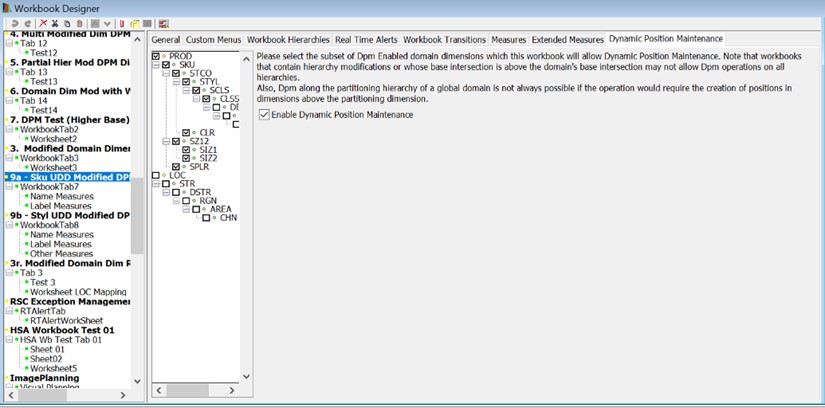825x408 pixels.
Task: Click the Workbook Designer title icon
Action: click(x=6, y=8)
